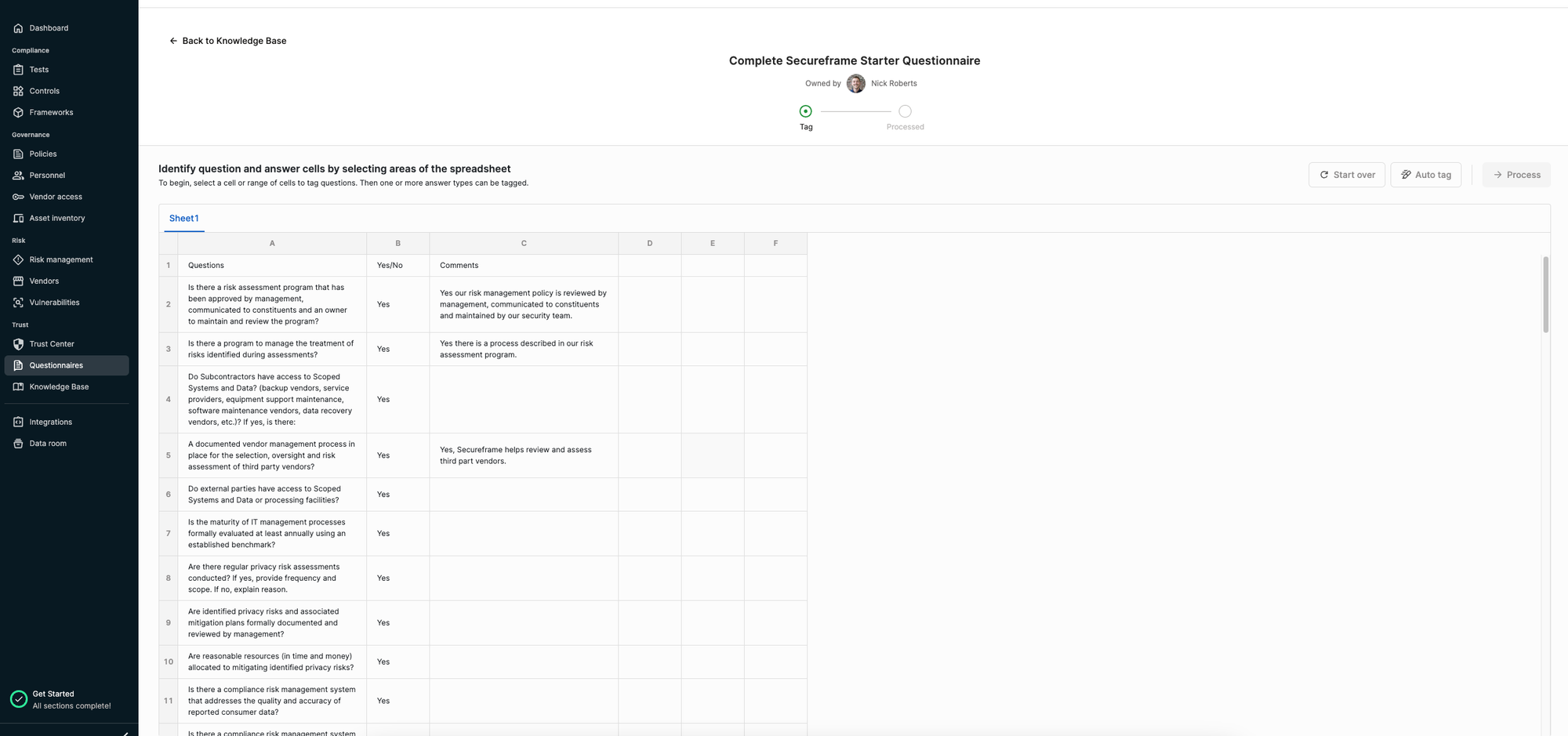Viewport: 1568px width, 736px height.
Task: Click the Vendors storefront icon
Action: point(18,281)
